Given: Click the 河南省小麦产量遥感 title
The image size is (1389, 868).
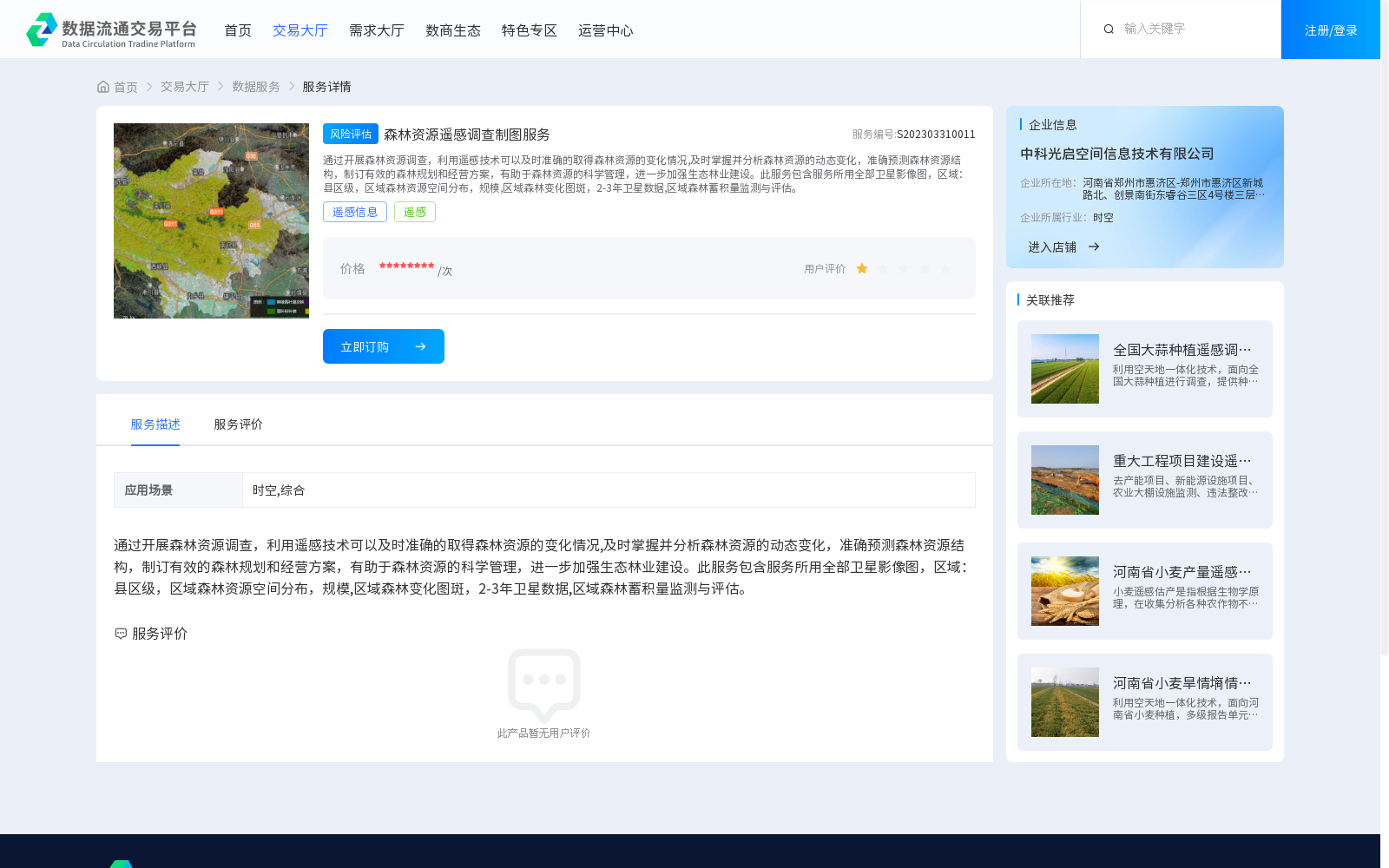Looking at the screenshot, I should point(1182,572).
